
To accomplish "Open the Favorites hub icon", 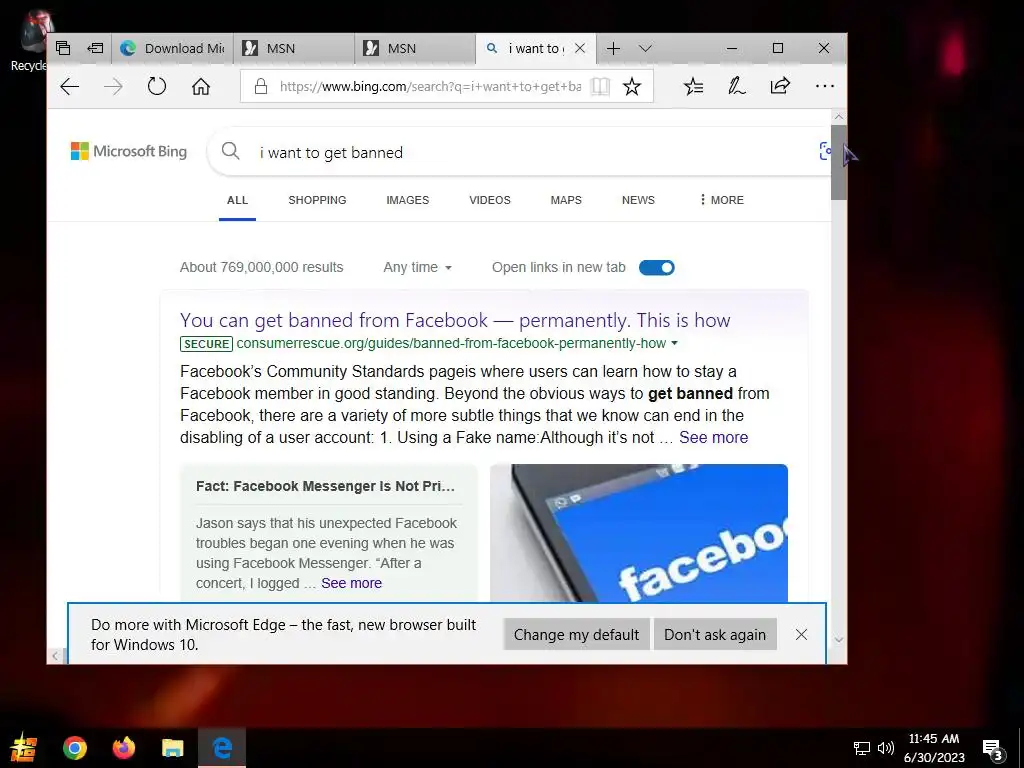I will tap(693, 86).
